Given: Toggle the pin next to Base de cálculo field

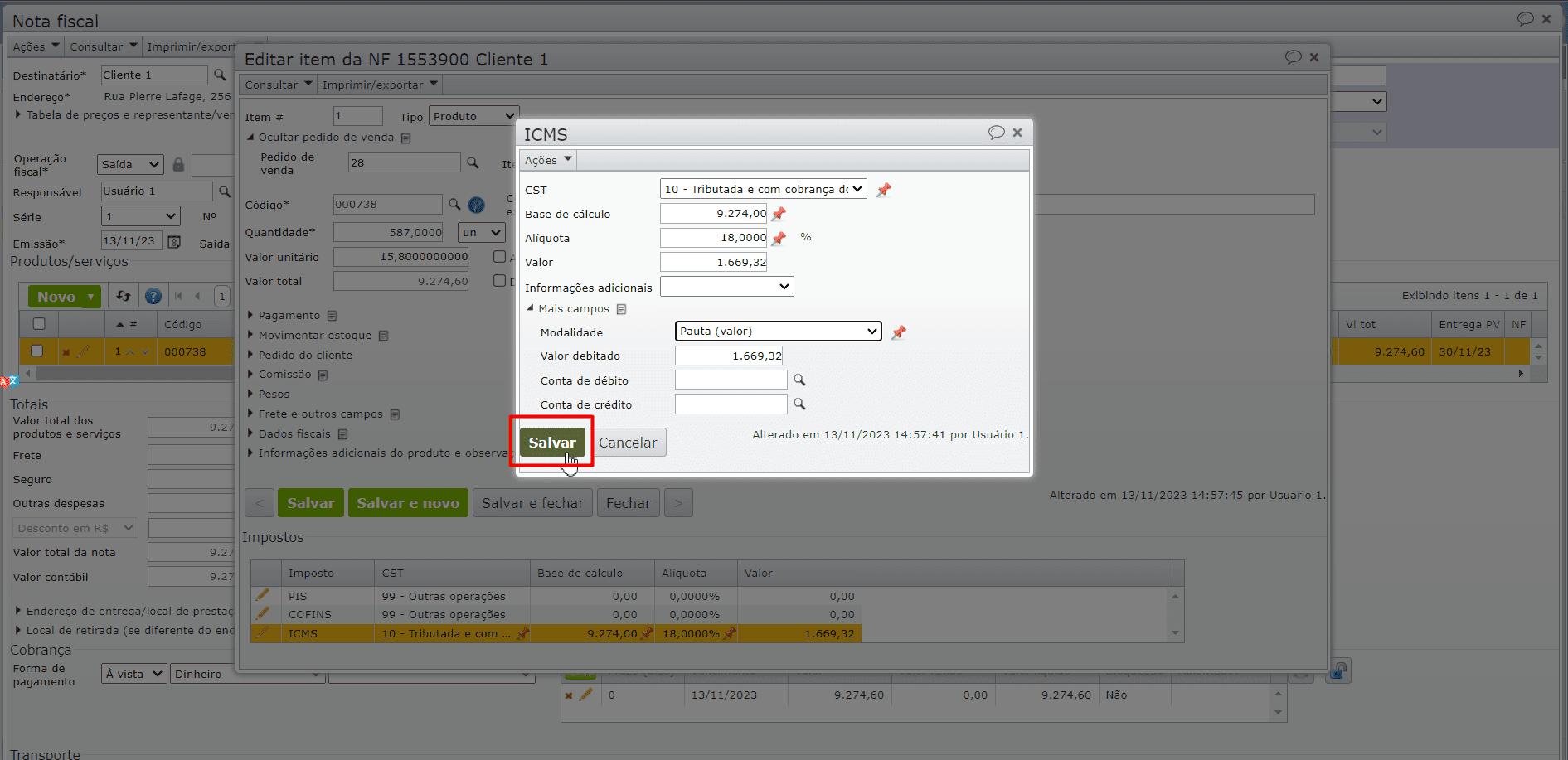Looking at the screenshot, I should (x=779, y=214).
